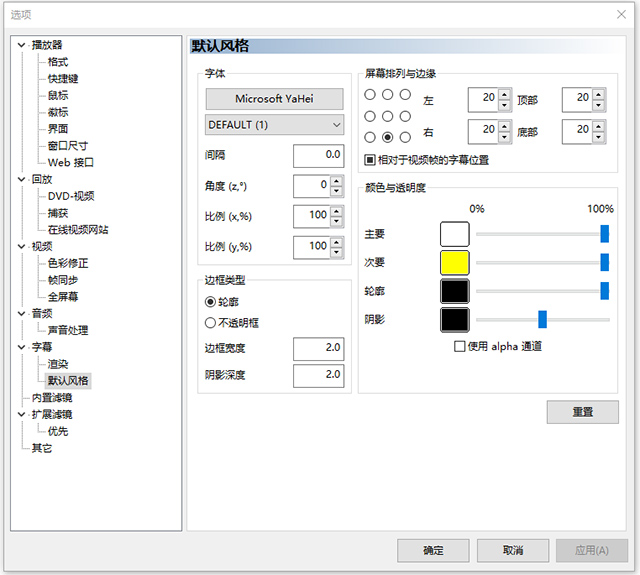The height and width of the screenshot is (575, 640).
Task: Increase 比例 (y,%) with up arrow
Action: (x=336, y=243)
